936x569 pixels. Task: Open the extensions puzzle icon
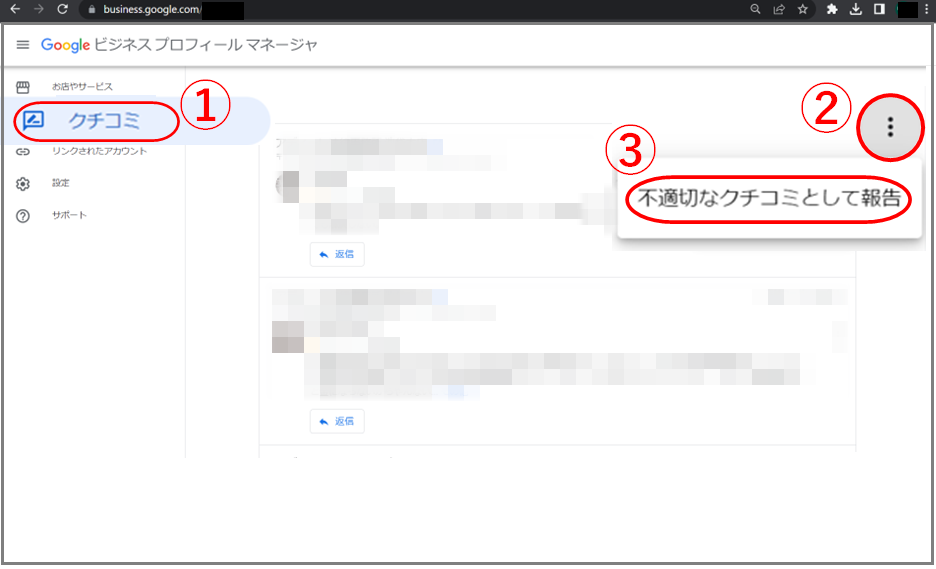pyautogui.click(x=832, y=9)
